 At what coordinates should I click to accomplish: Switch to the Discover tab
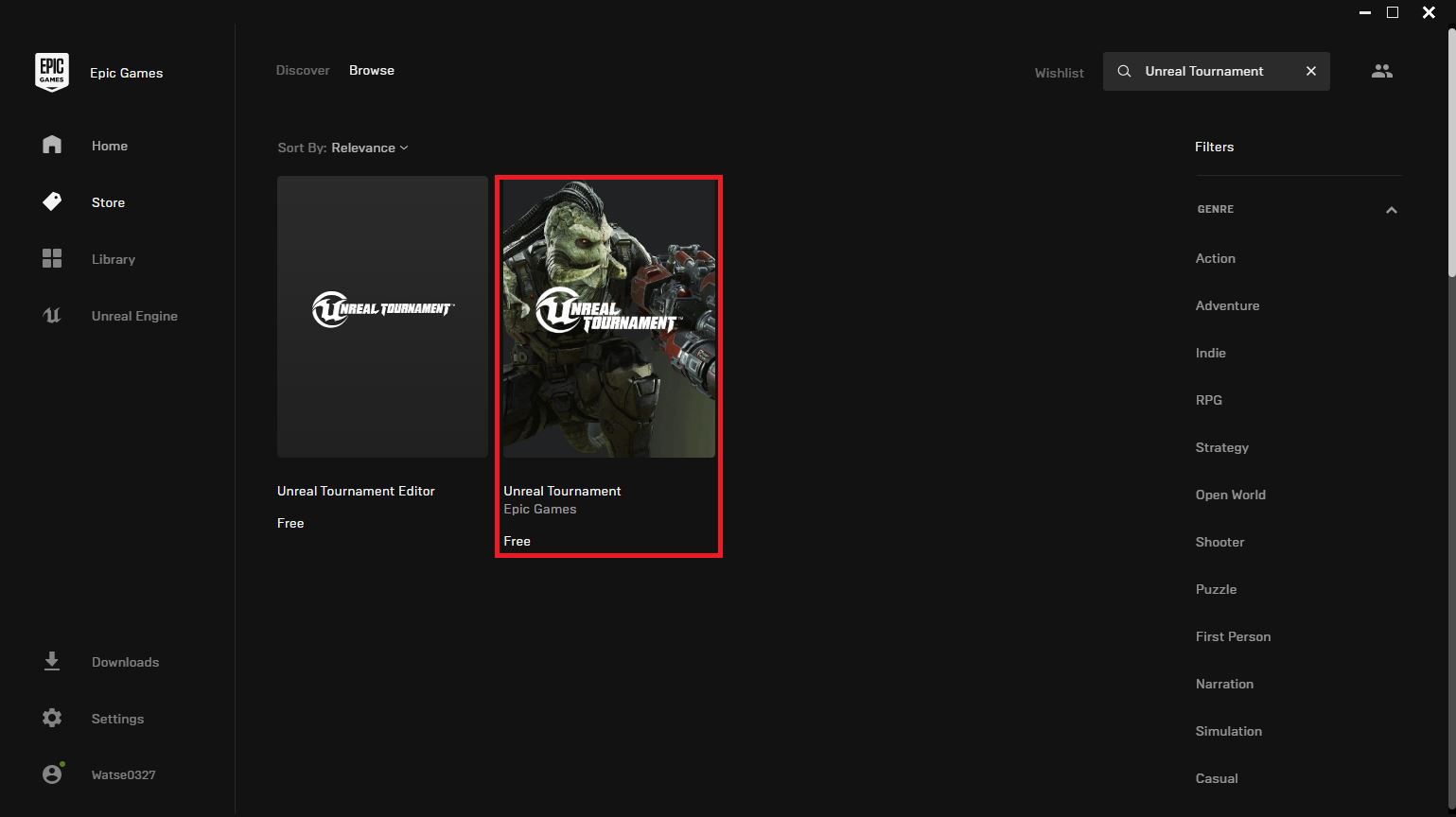tap(303, 70)
